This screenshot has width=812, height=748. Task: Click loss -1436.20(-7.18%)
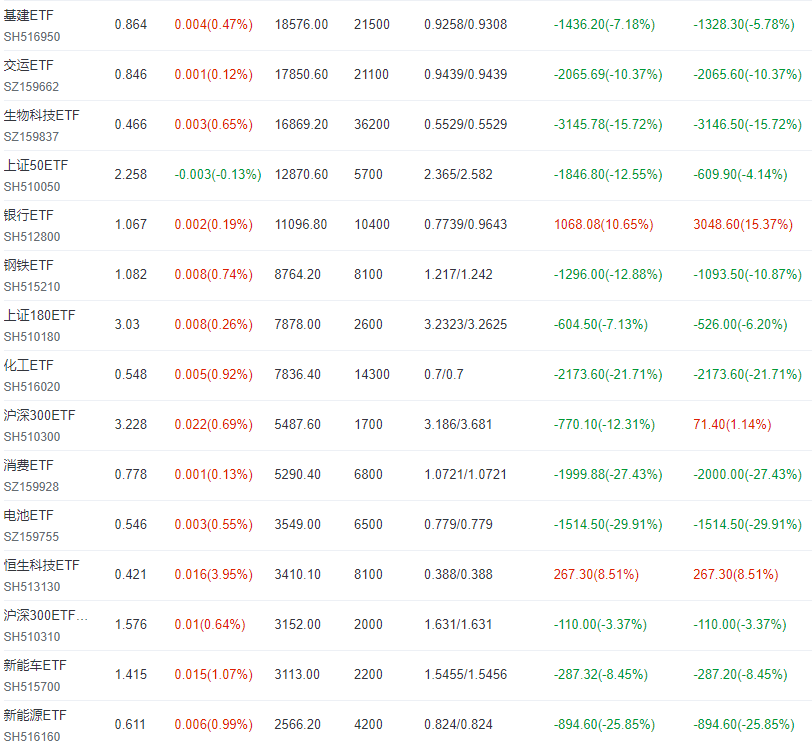click(x=604, y=24)
